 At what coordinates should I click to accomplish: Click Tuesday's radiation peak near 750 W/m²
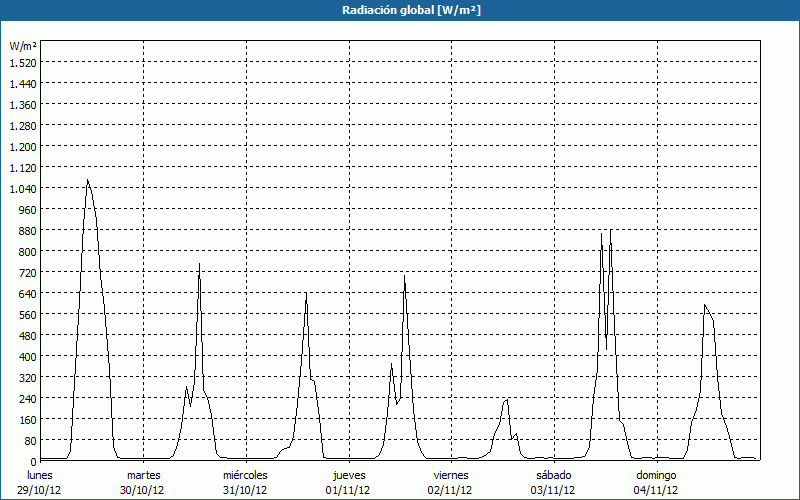(199, 264)
